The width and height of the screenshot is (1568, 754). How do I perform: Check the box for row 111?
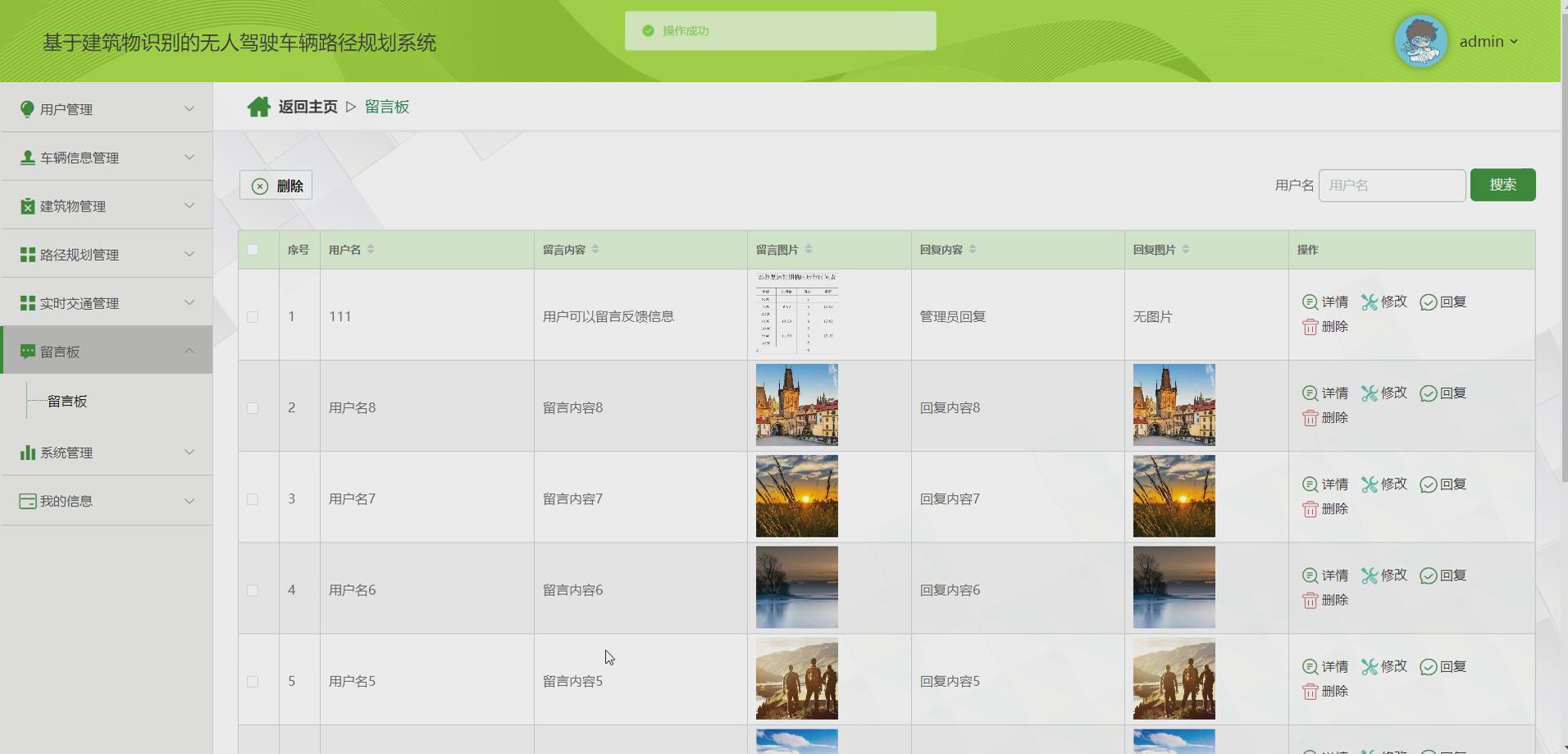253,316
